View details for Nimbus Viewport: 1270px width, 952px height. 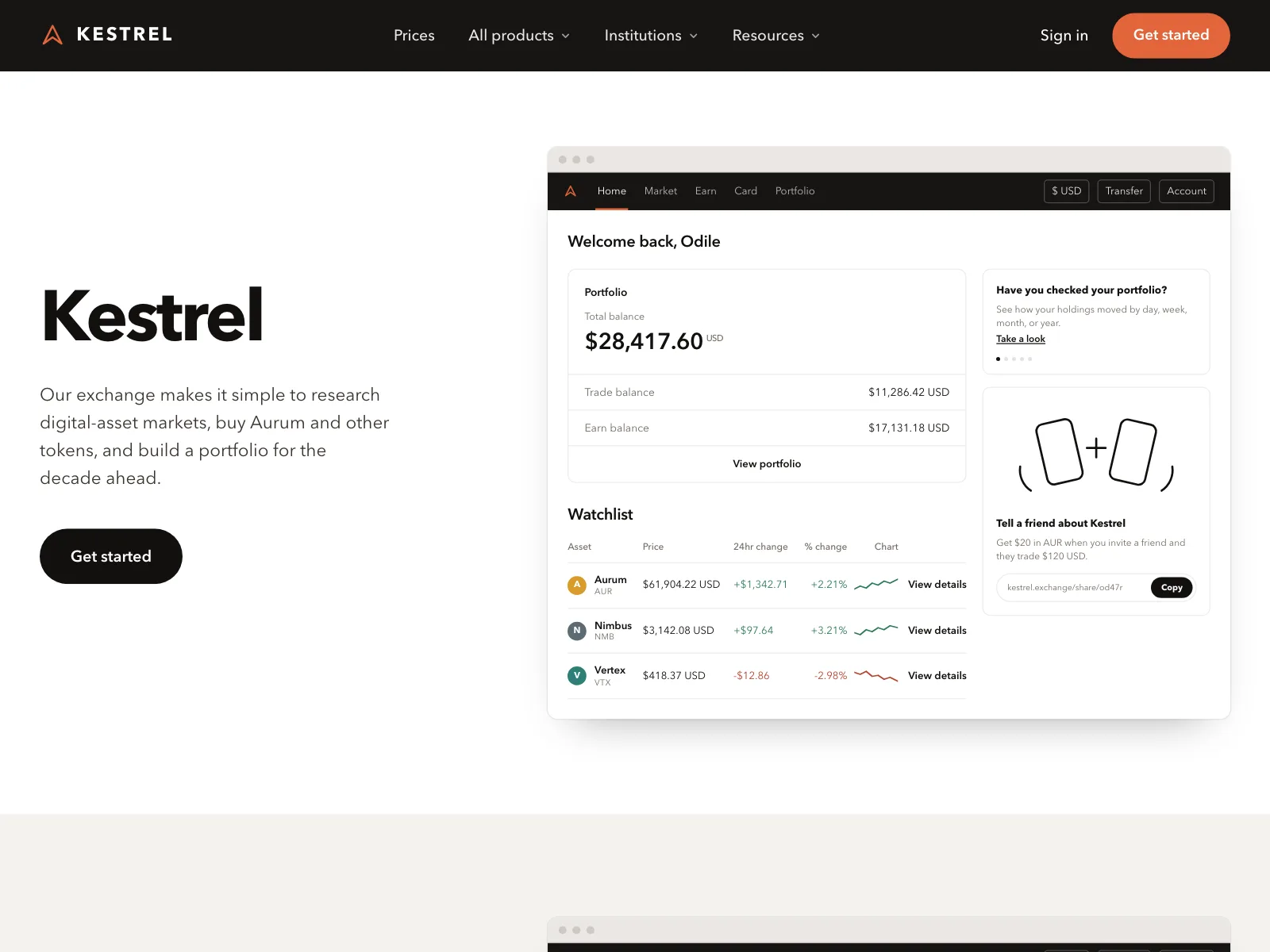tap(937, 631)
